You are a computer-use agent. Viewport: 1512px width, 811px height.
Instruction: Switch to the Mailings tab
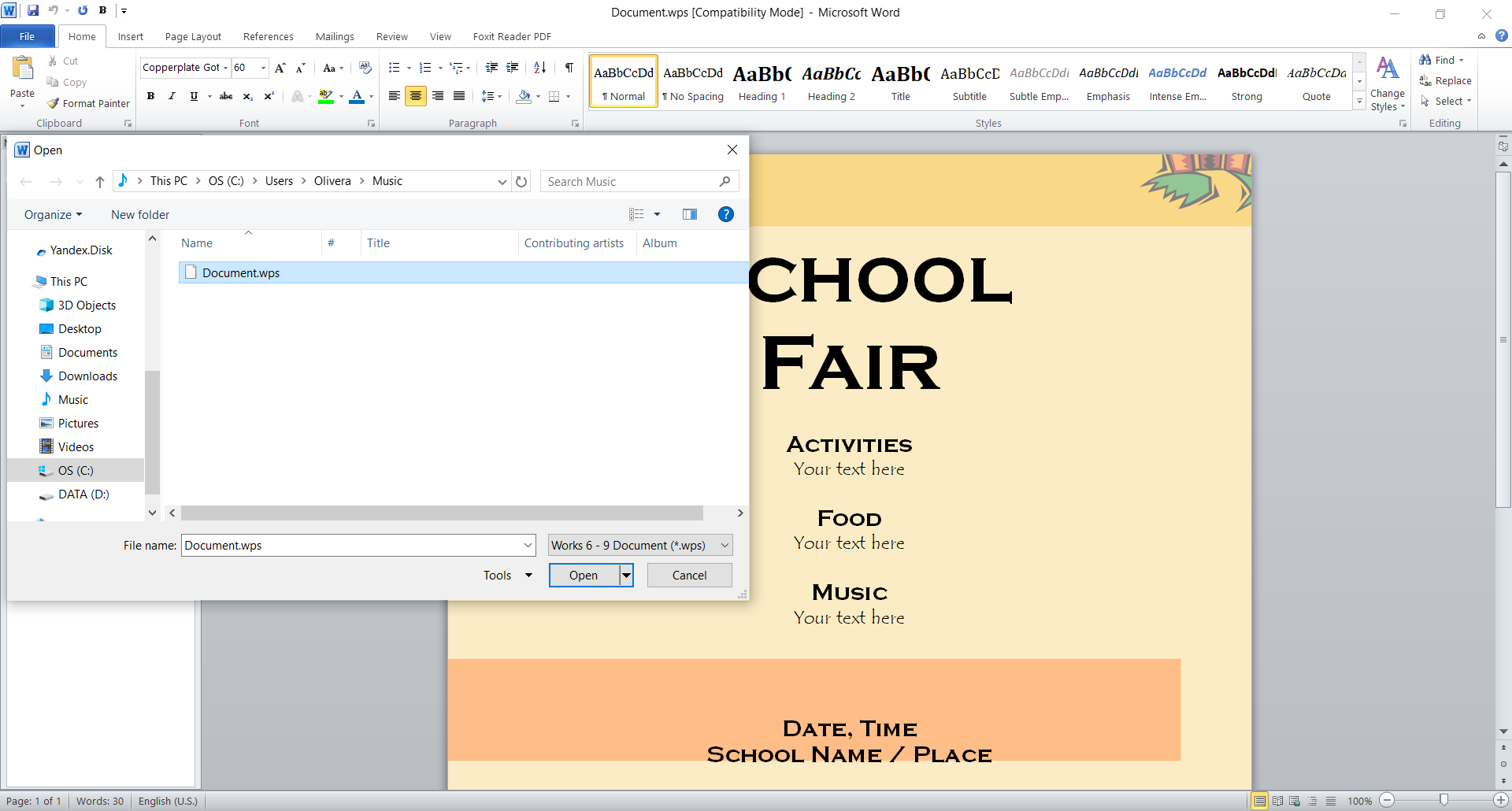pyautogui.click(x=335, y=36)
